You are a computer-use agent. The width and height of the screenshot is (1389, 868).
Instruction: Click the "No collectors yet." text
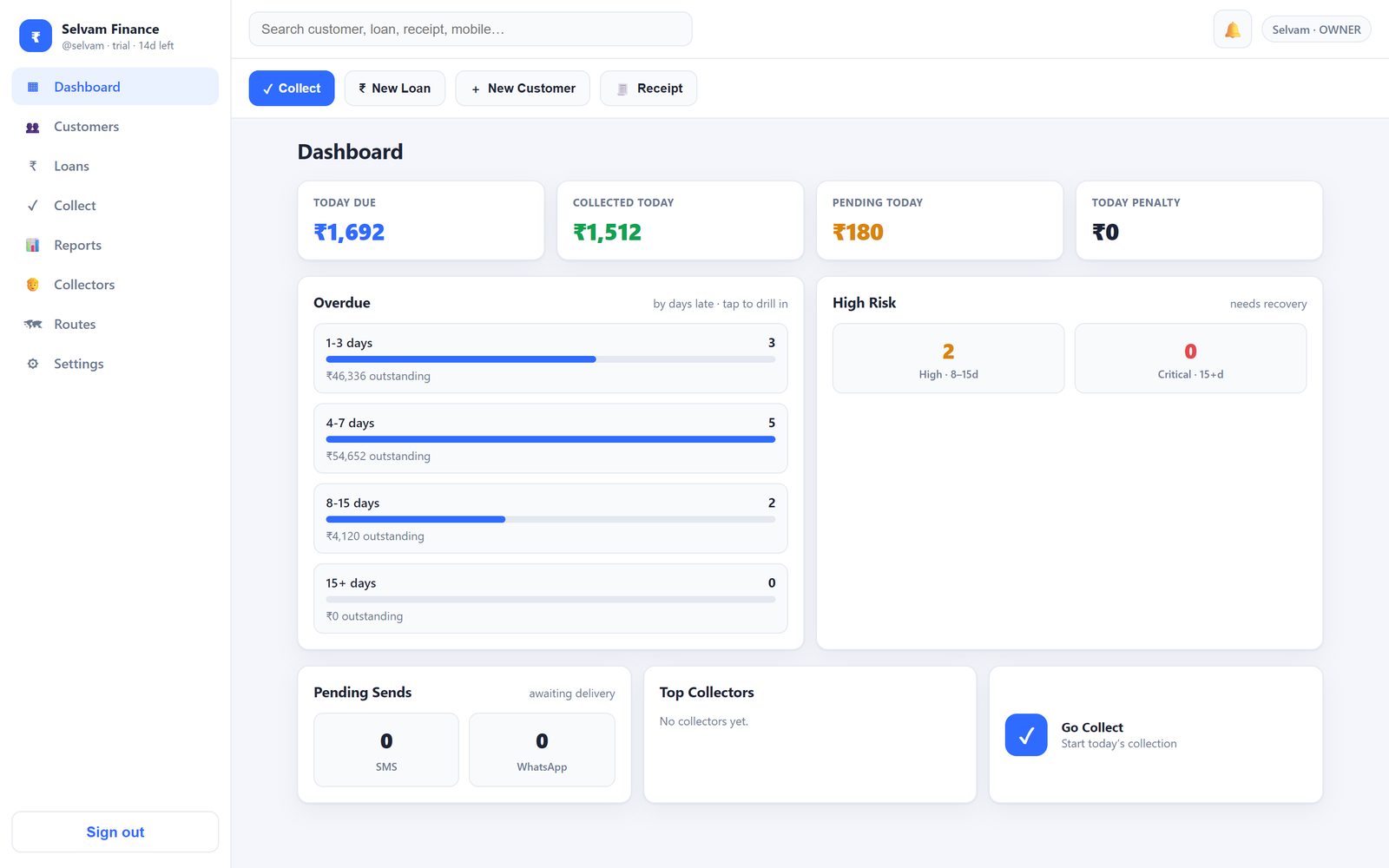(x=704, y=721)
